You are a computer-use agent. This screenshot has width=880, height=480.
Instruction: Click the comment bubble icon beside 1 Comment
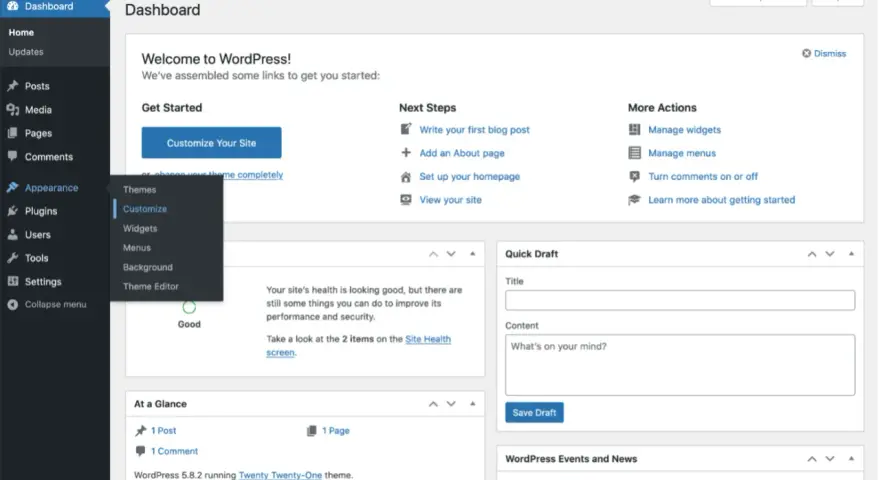tap(140, 451)
